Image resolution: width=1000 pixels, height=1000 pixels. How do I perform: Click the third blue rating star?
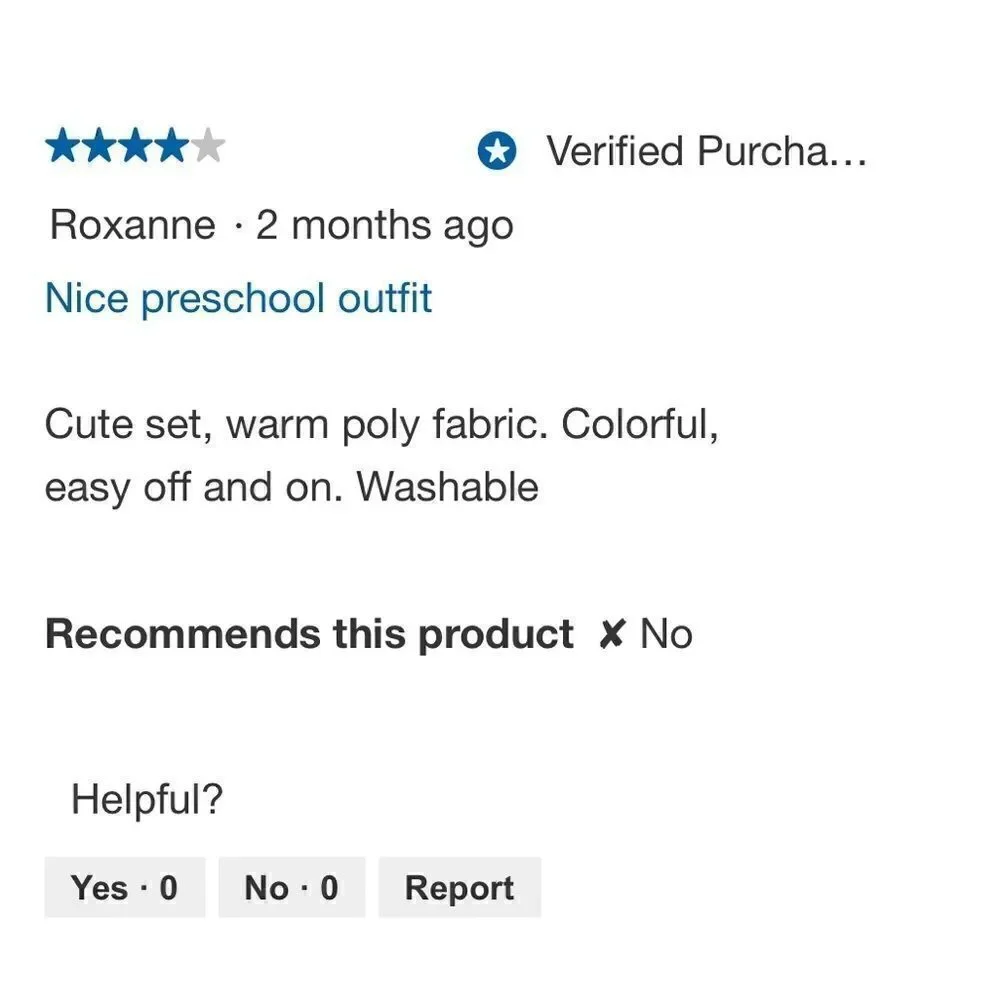point(135,146)
